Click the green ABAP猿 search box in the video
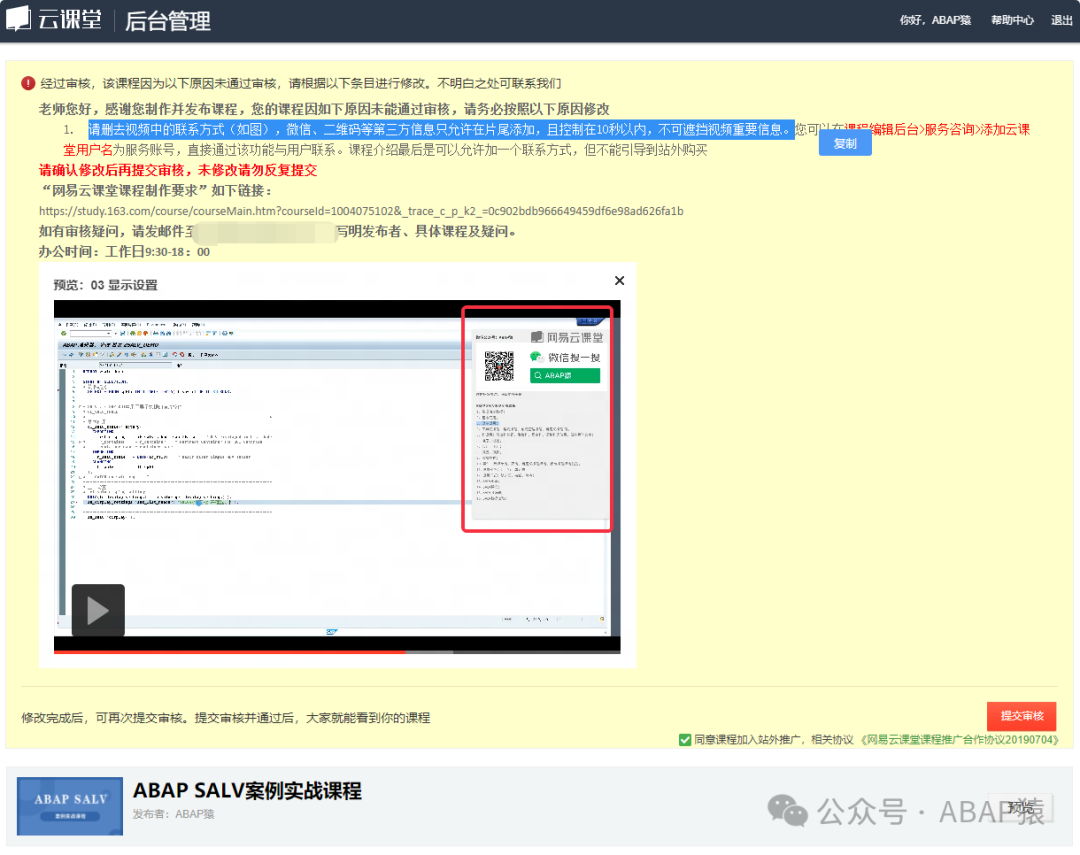This screenshot has width=1080, height=855. tap(564, 375)
